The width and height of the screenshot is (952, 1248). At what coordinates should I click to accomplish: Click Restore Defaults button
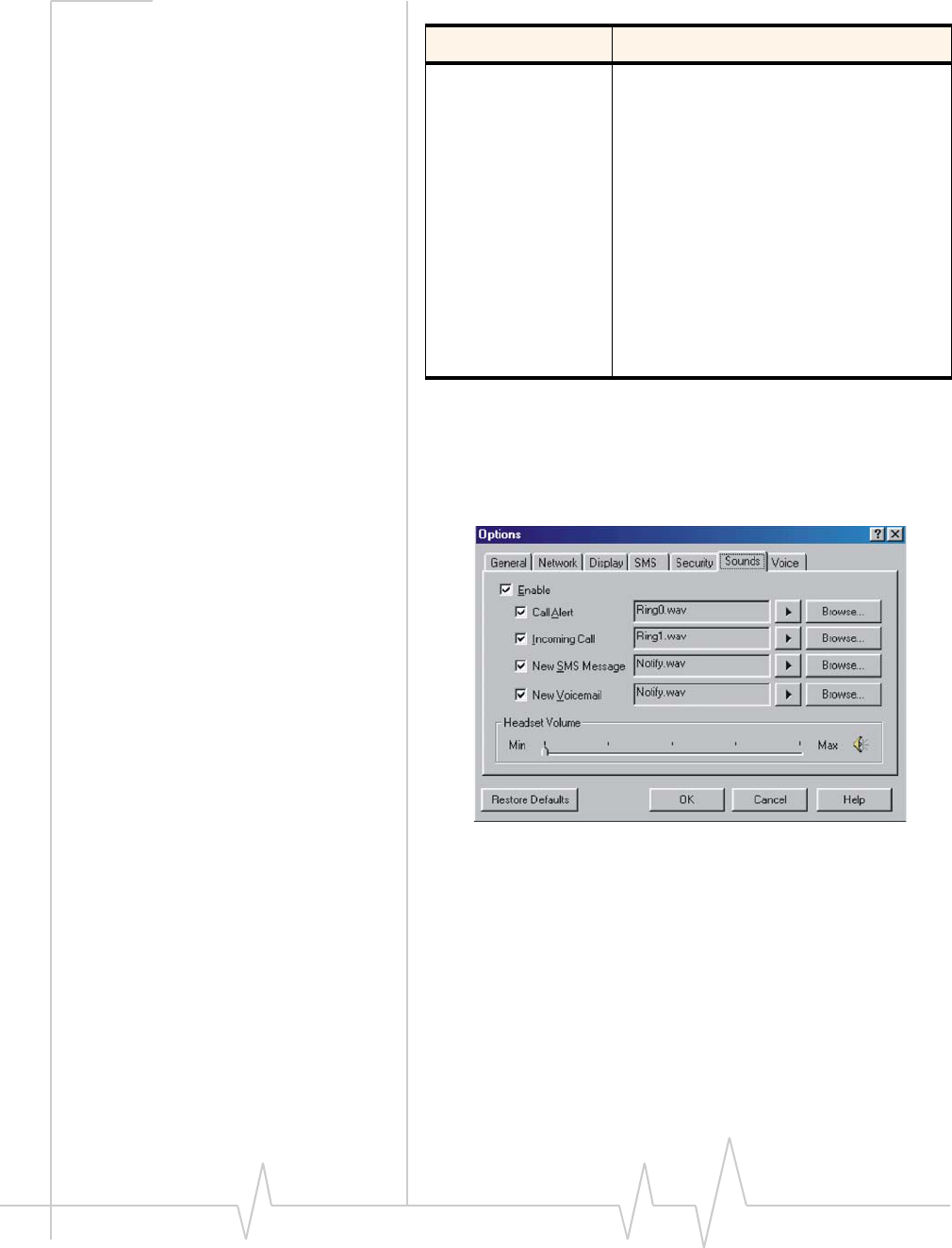coord(530,799)
